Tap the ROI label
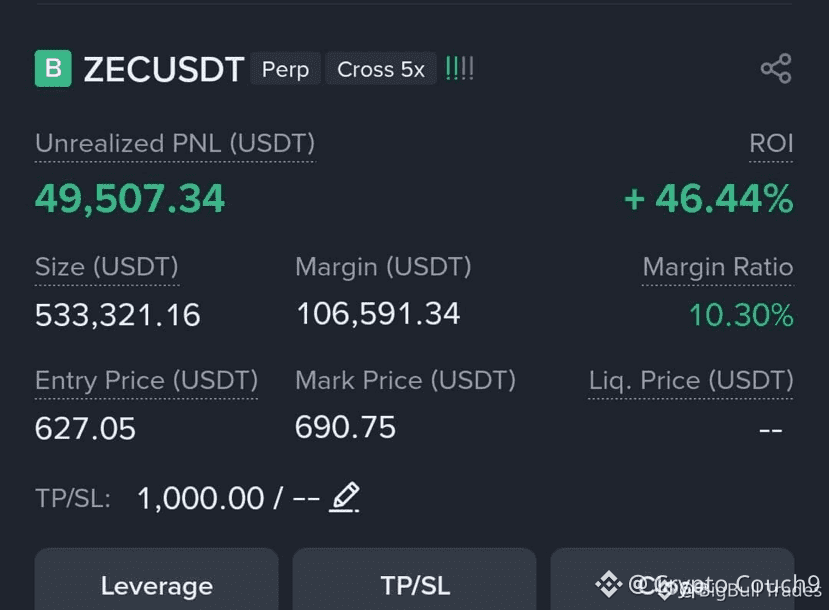Image resolution: width=829 pixels, height=610 pixels. (771, 144)
